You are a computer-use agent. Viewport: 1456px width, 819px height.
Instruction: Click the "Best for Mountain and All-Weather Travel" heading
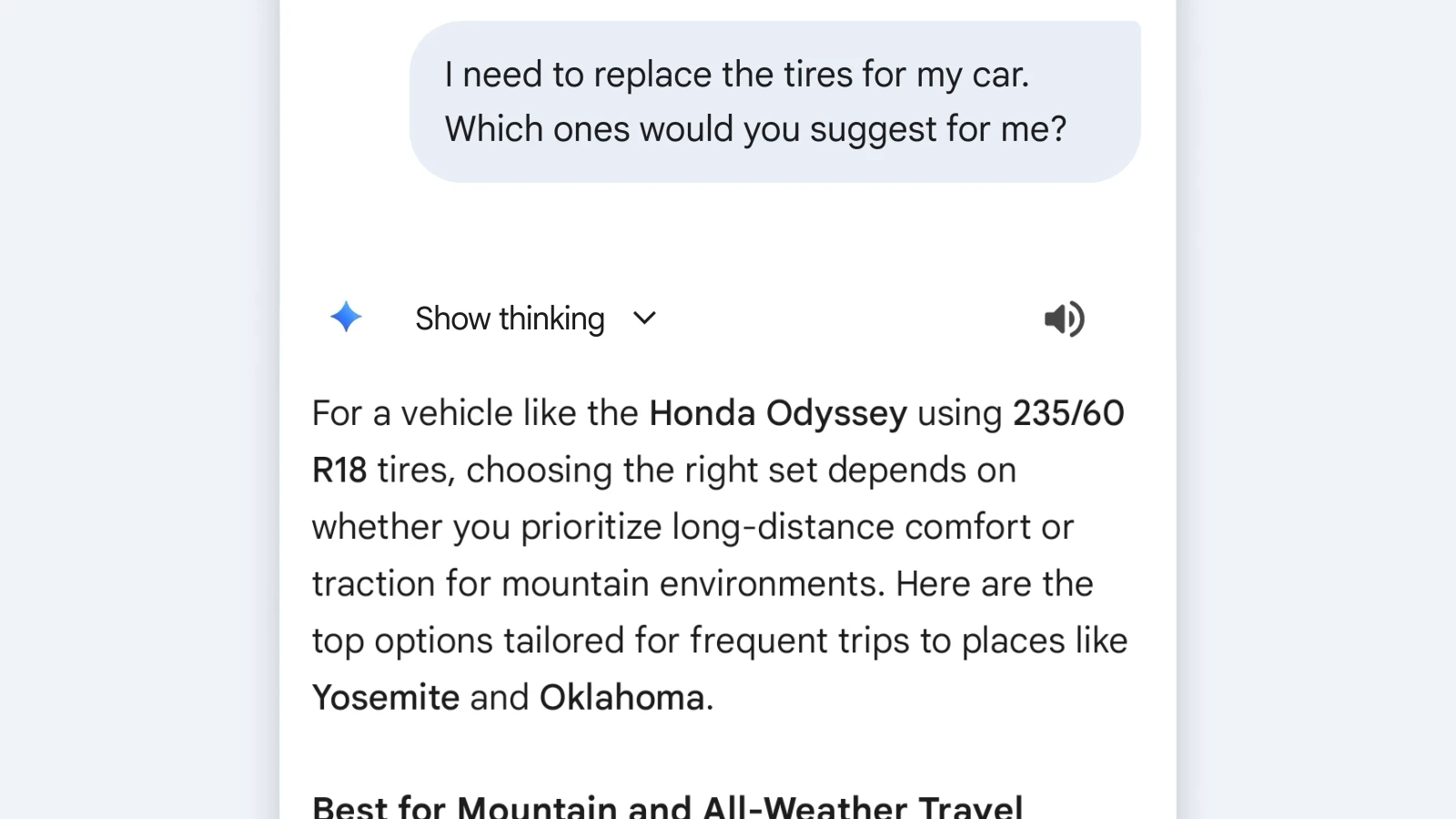667,806
